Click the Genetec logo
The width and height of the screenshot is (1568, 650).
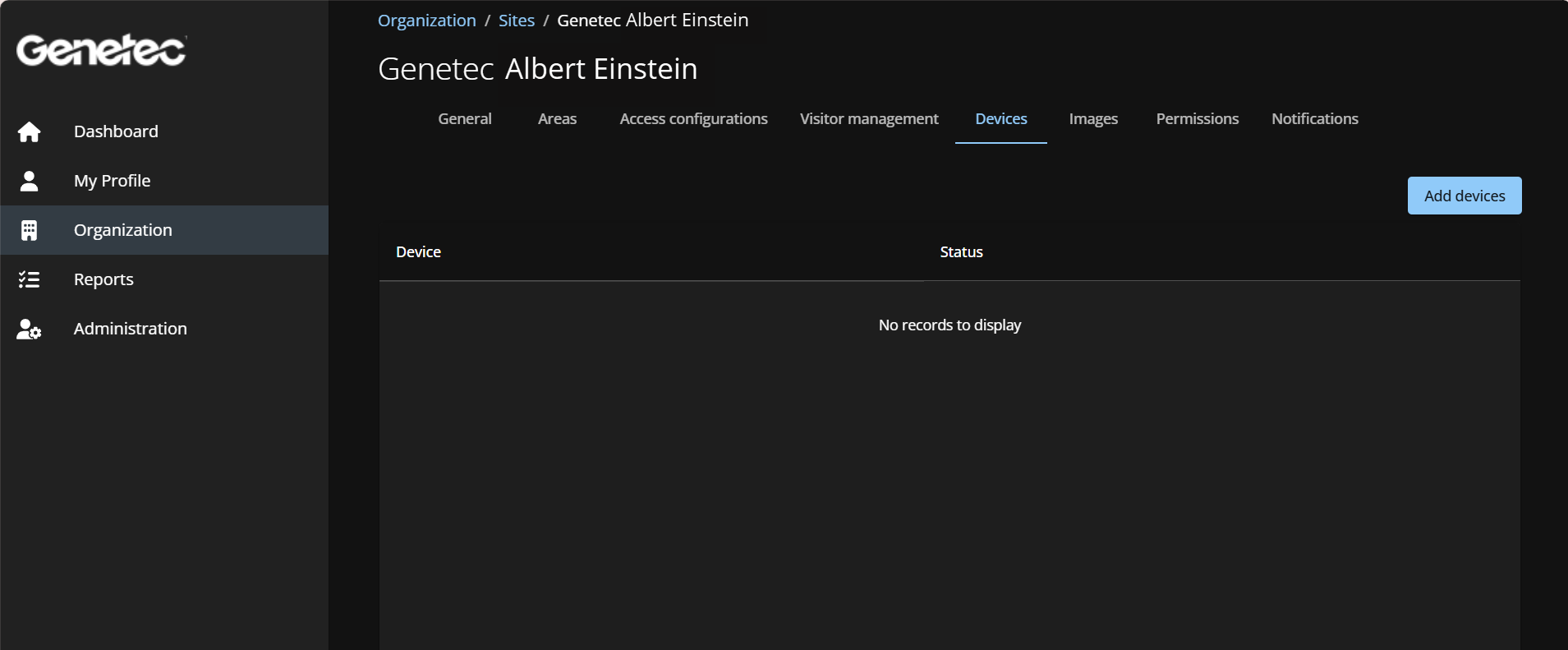[x=101, y=50]
